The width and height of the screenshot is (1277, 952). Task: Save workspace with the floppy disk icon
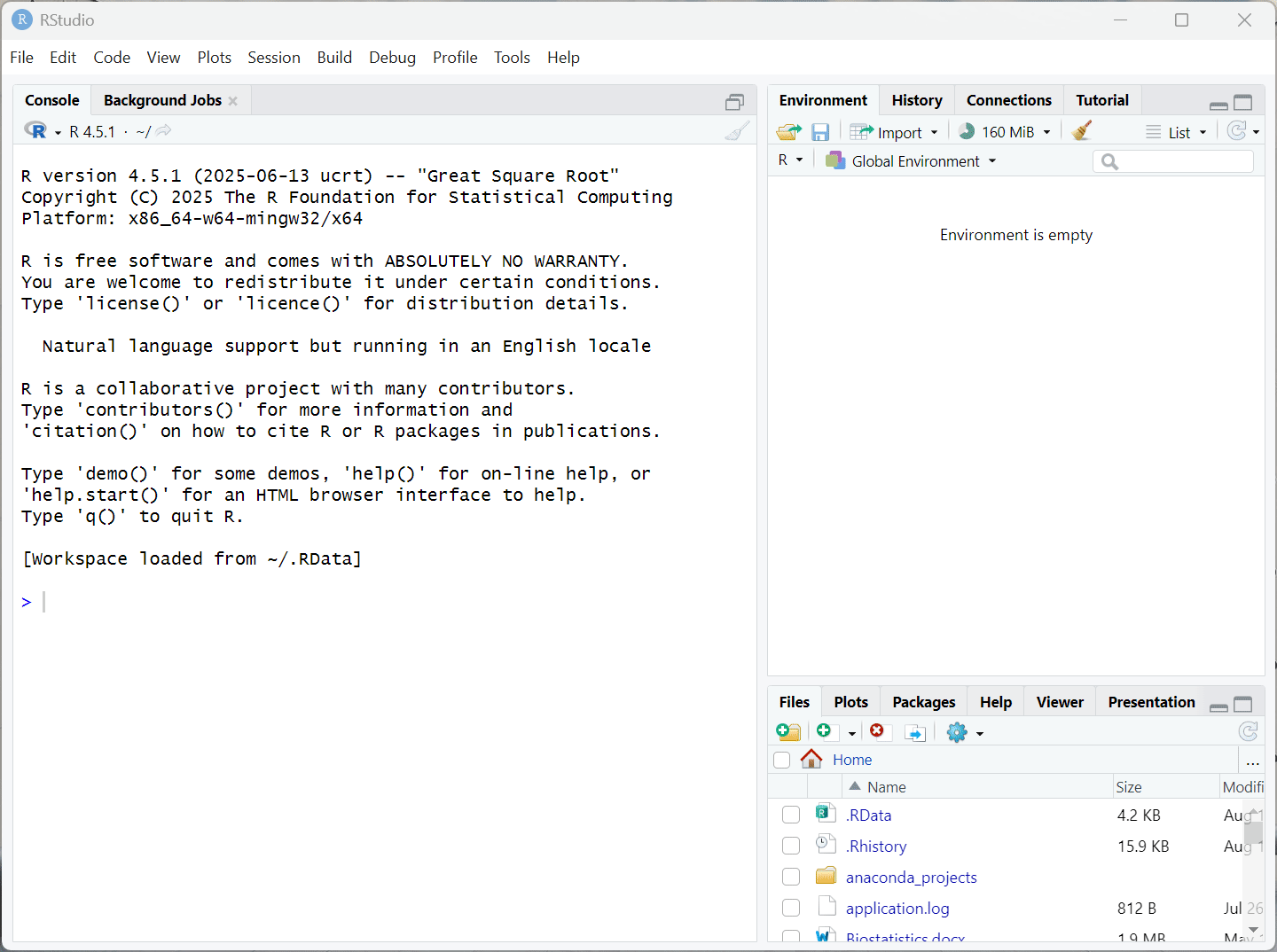click(x=820, y=132)
